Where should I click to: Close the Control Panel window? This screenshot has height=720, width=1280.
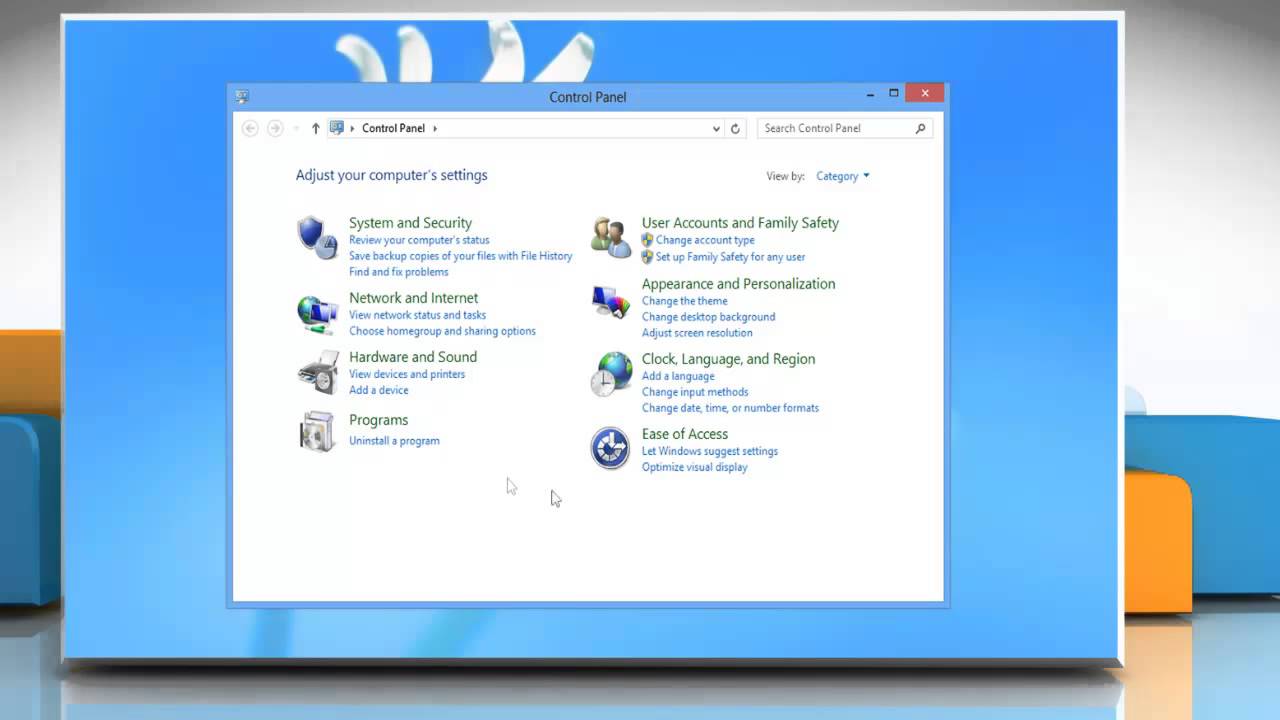click(x=925, y=93)
